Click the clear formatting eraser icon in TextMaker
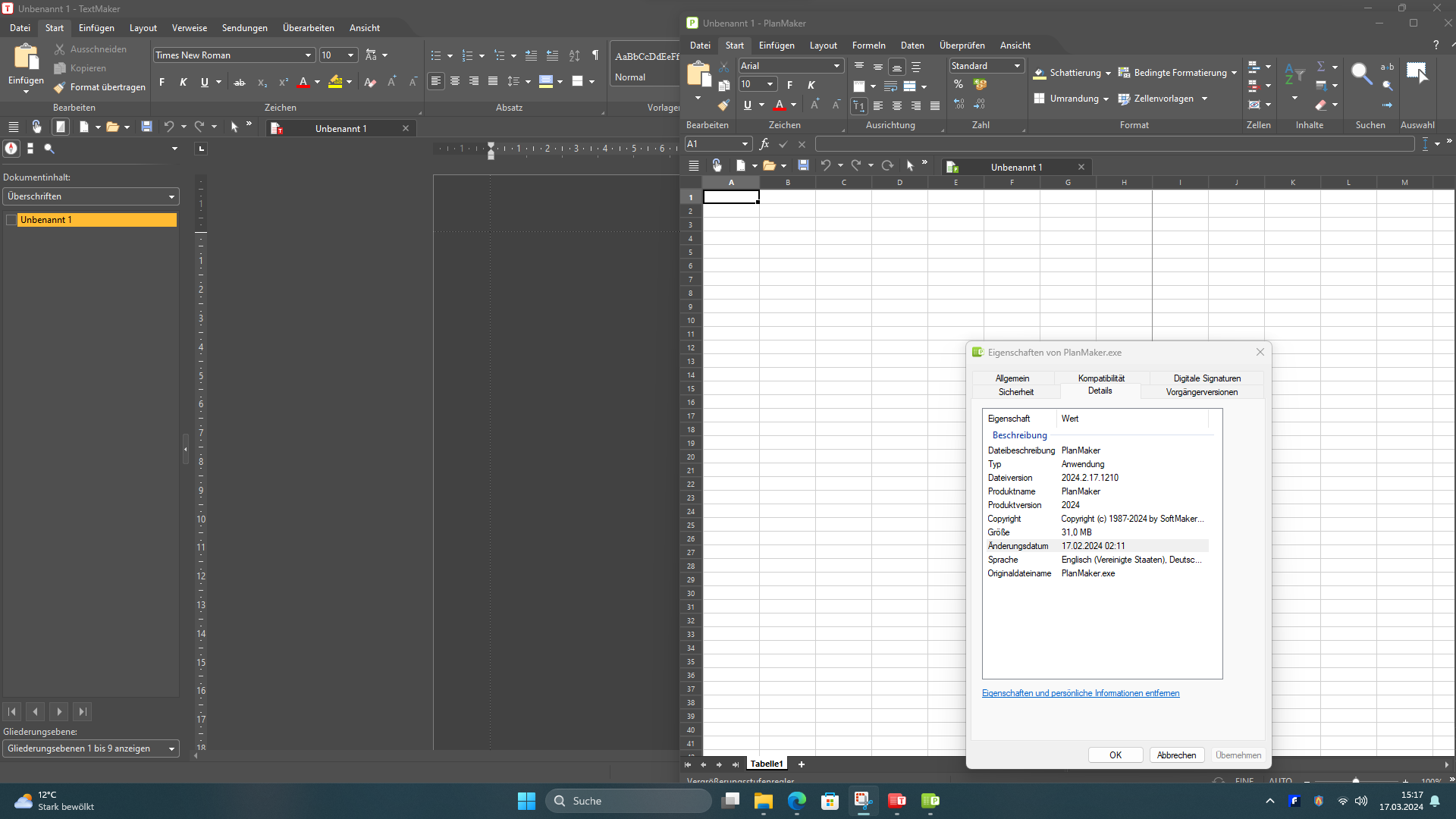Viewport: 1456px width, 819px height. (x=370, y=82)
